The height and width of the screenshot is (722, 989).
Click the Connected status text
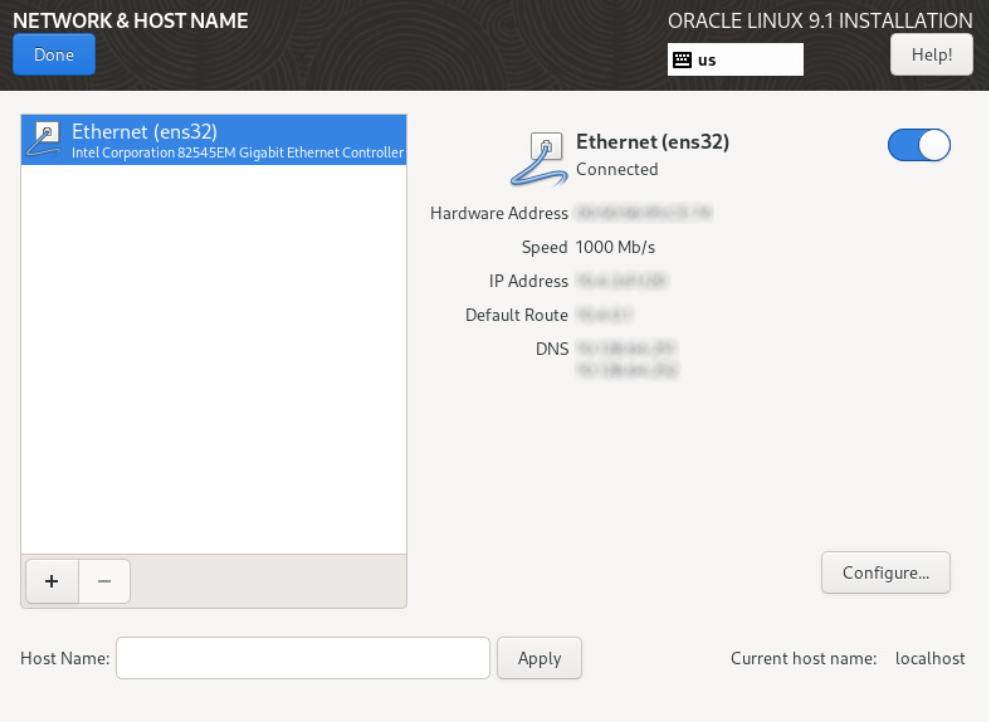[x=617, y=169]
